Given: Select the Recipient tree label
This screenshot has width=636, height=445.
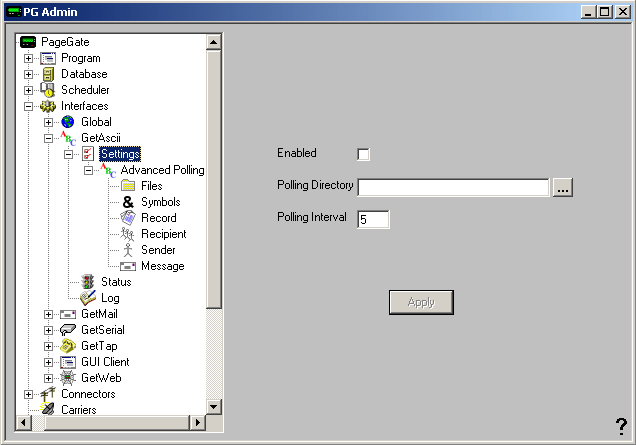Looking at the screenshot, I should (163, 234).
